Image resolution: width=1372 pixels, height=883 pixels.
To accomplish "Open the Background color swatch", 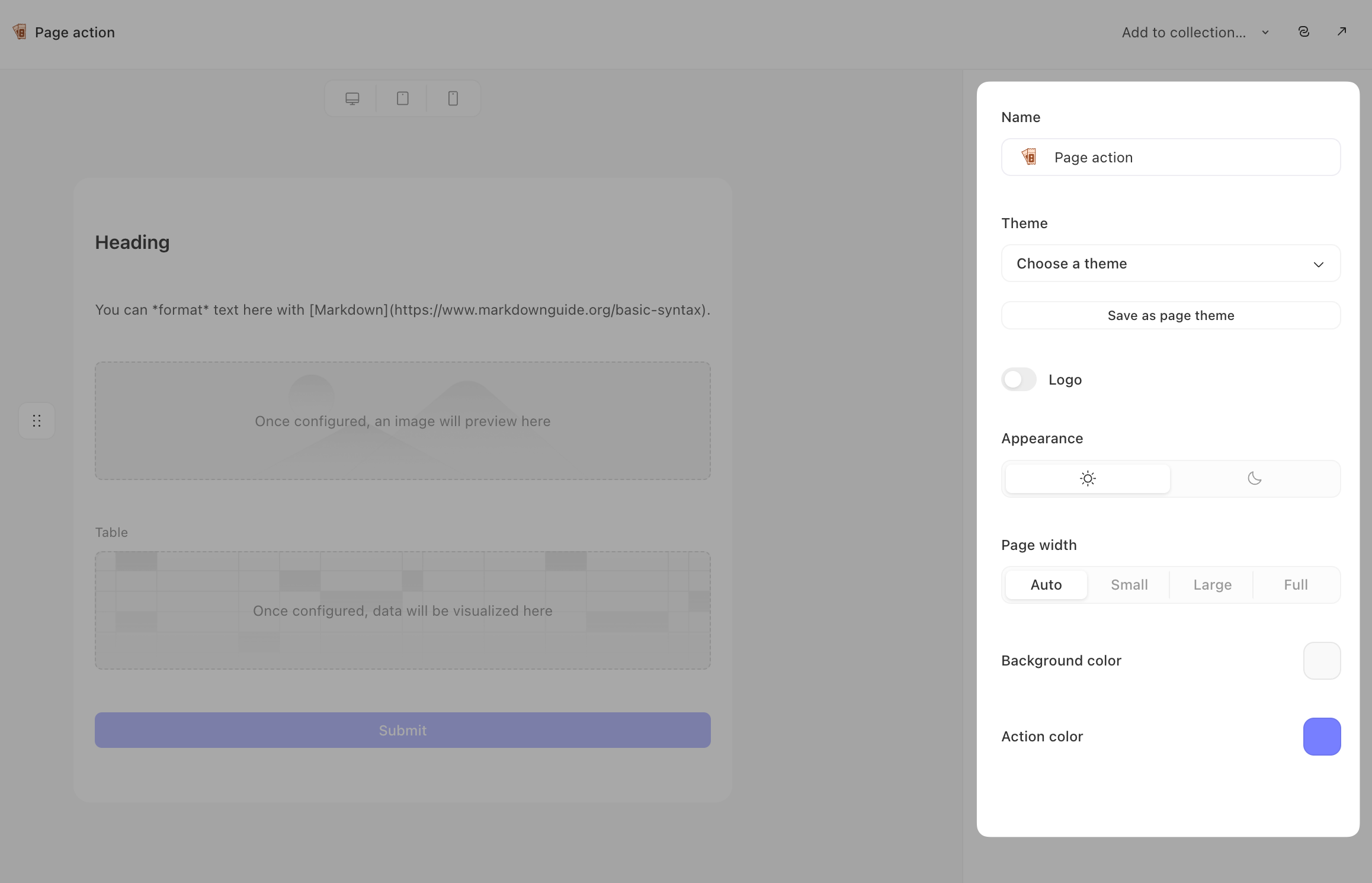I will click(x=1322, y=661).
